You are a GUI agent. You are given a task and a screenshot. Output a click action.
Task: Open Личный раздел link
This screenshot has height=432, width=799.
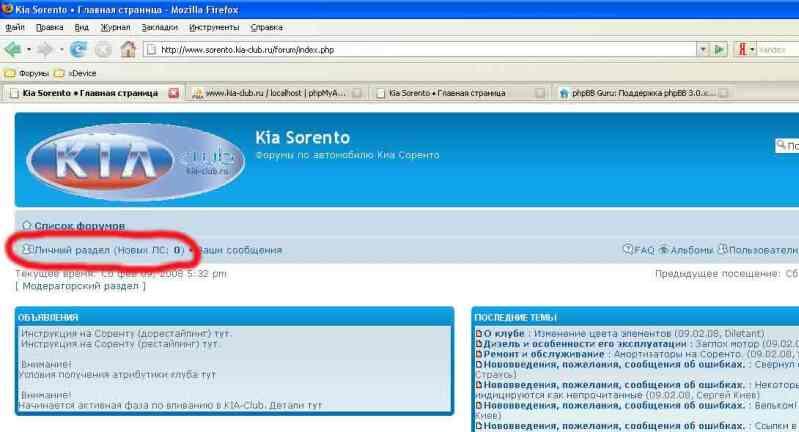click(x=71, y=250)
